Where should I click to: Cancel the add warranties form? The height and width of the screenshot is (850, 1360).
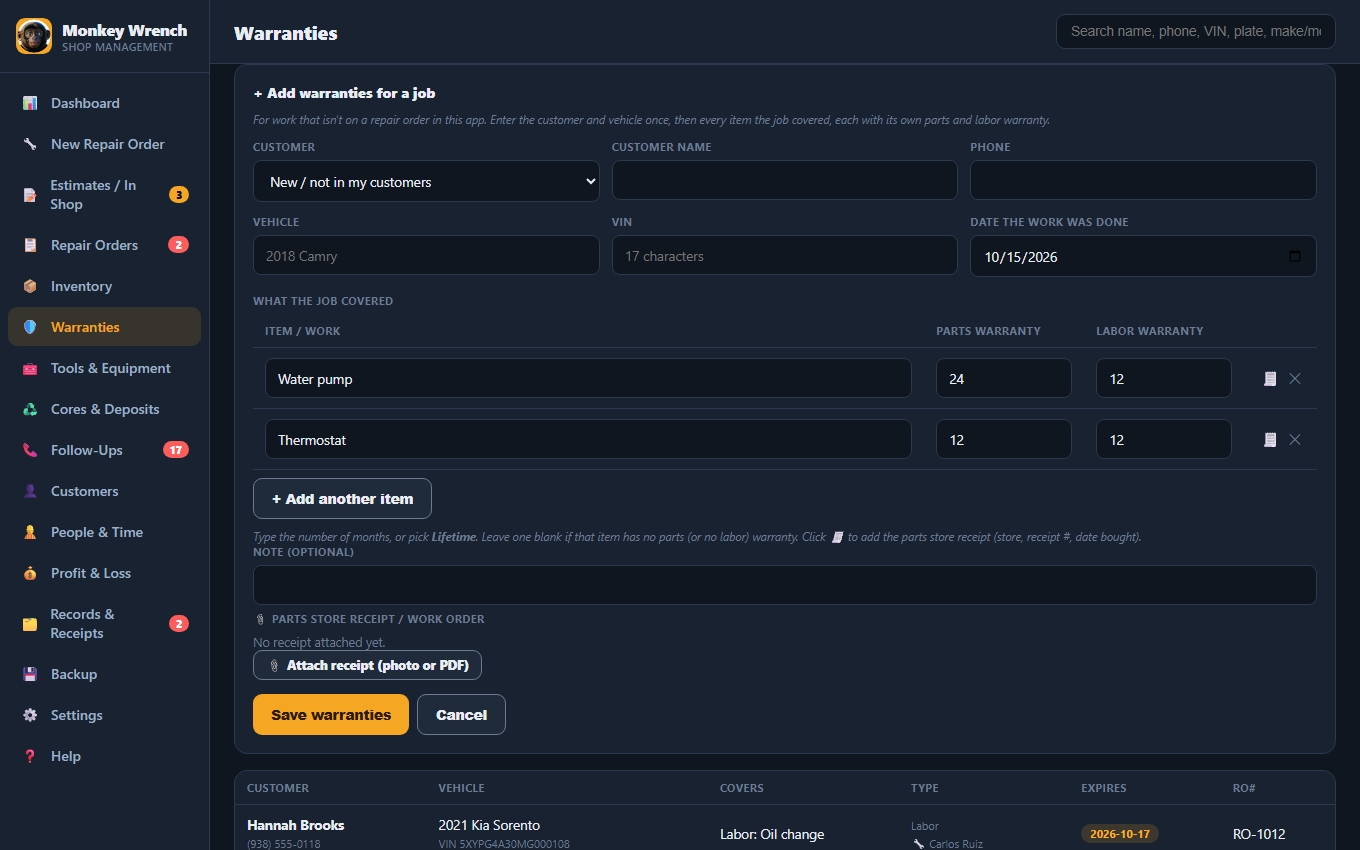pyautogui.click(x=461, y=715)
